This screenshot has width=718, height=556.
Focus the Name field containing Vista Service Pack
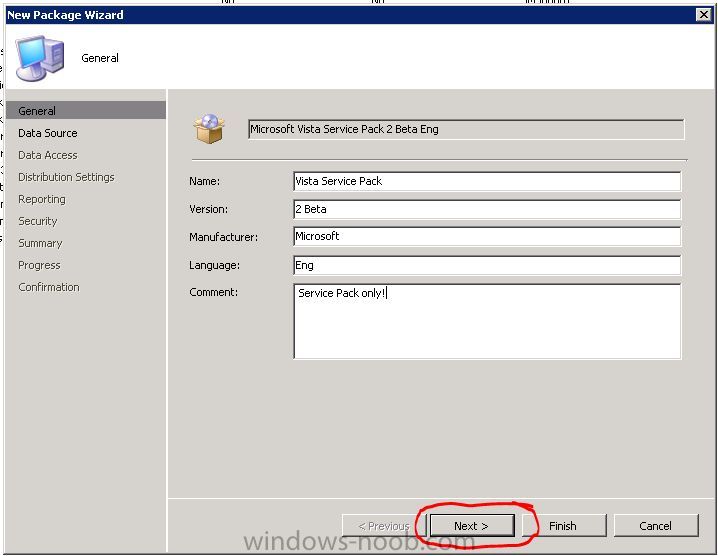(x=487, y=181)
